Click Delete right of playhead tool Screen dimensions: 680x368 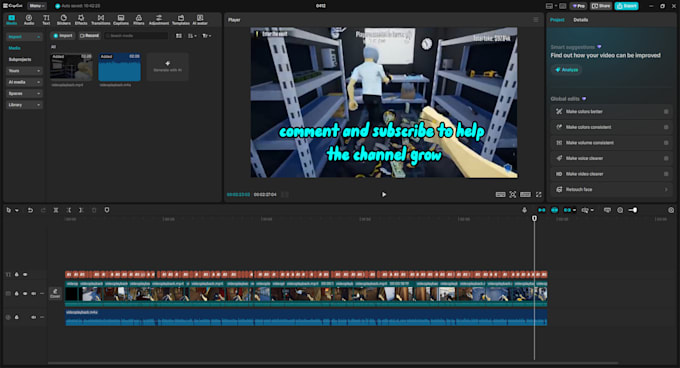point(81,210)
